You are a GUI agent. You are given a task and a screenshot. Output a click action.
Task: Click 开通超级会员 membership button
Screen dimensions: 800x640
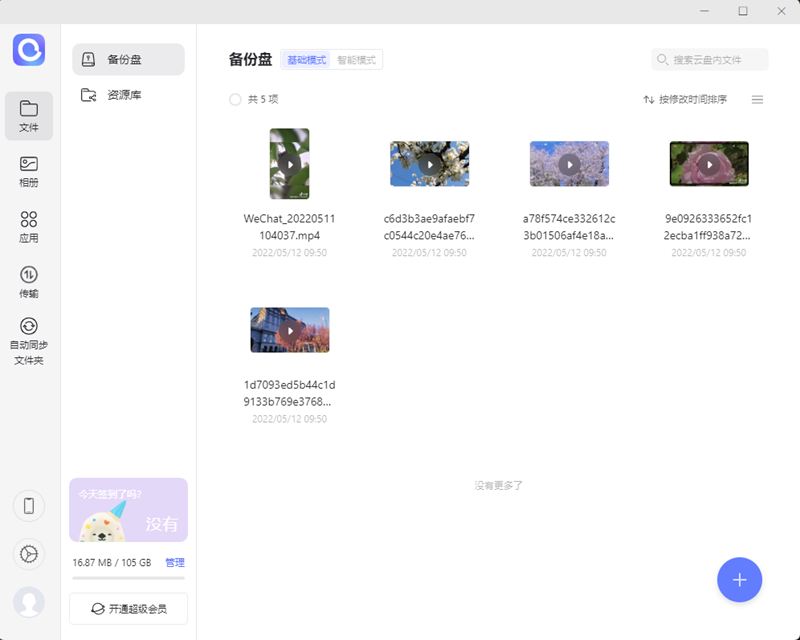(128, 608)
